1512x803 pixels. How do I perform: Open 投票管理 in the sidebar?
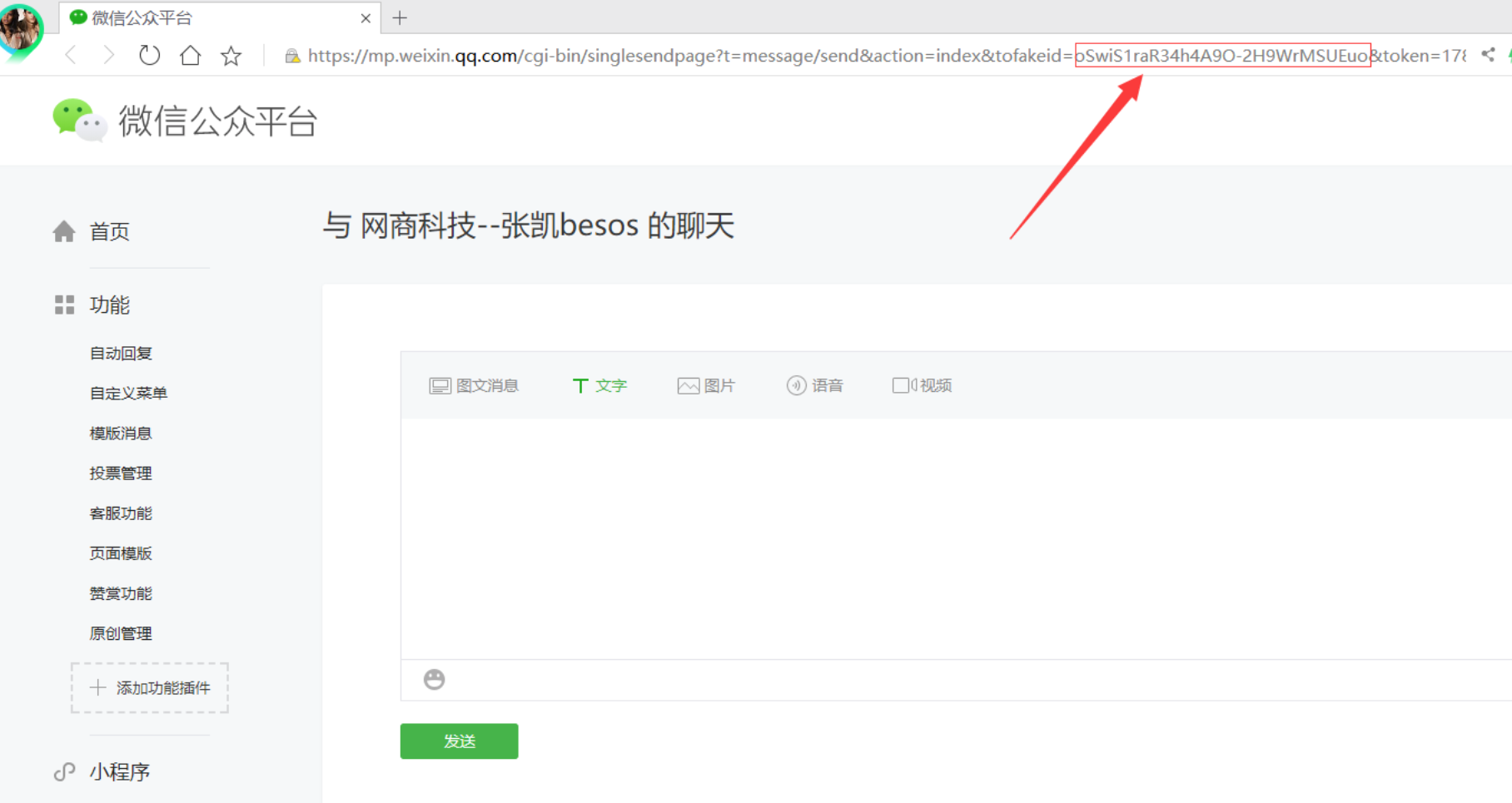click(121, 473)
